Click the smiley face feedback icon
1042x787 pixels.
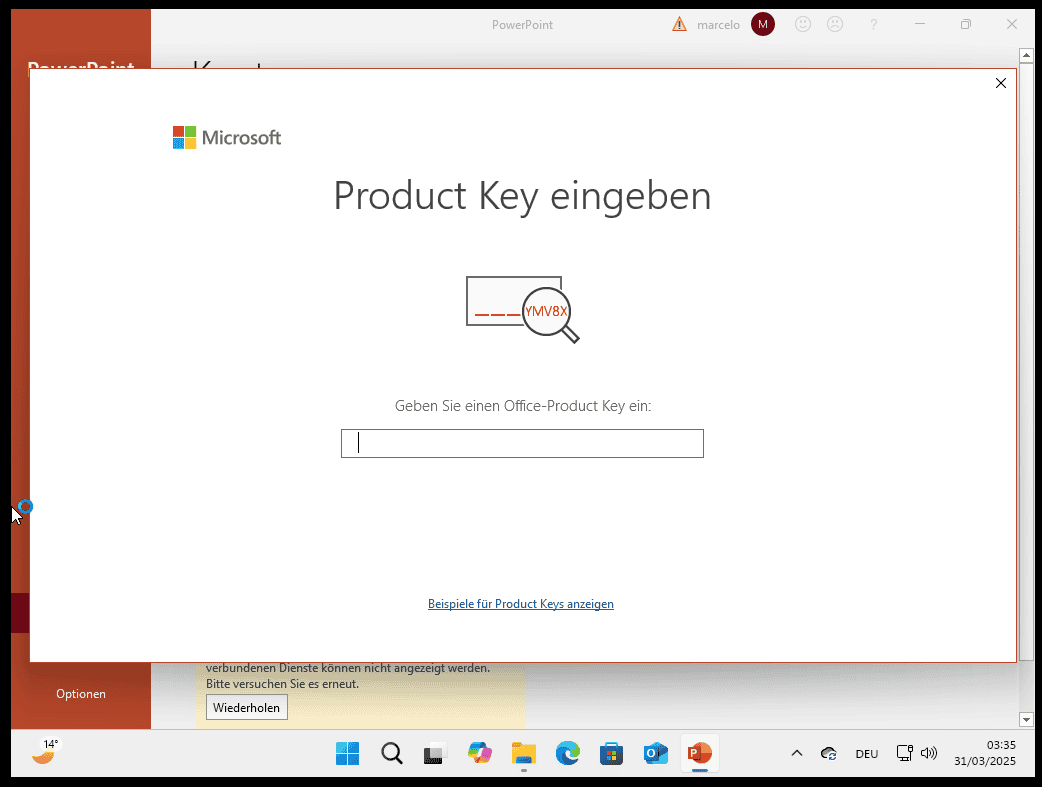click(x=802, y=24)
